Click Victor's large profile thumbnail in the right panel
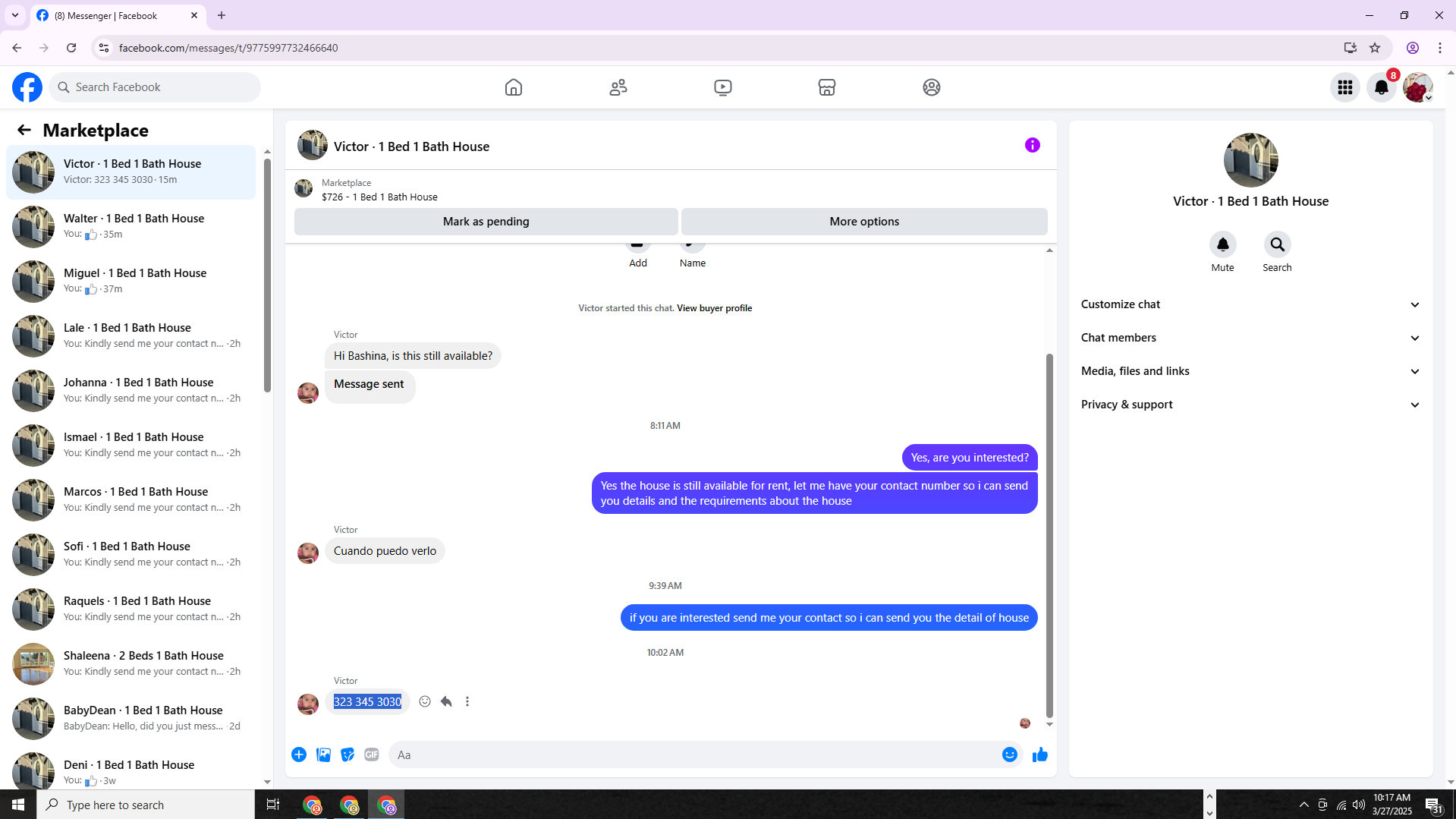The height and width of the screenshot is (819, 1456). click(x=1250, y=160)
